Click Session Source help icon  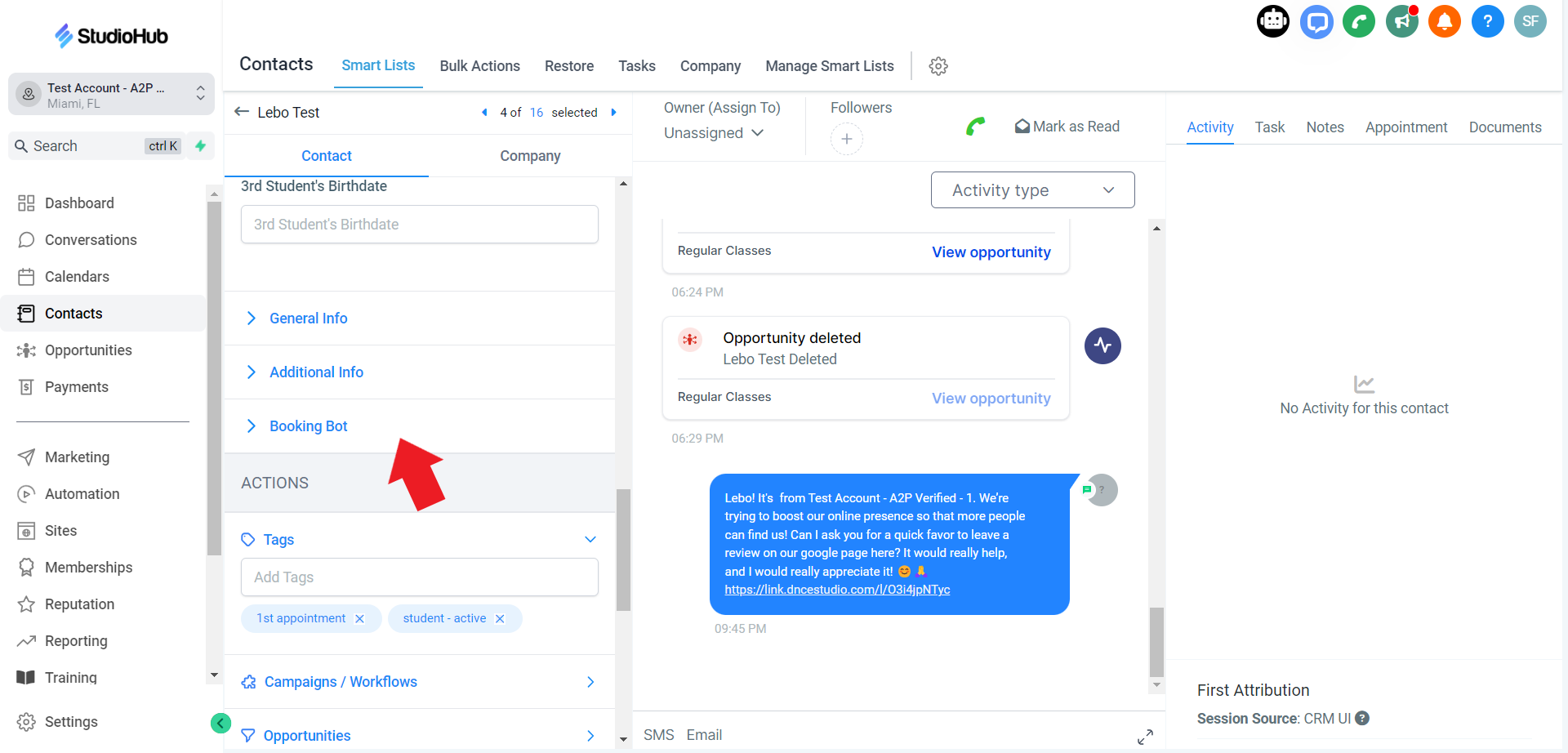(x=1362, y=718)
